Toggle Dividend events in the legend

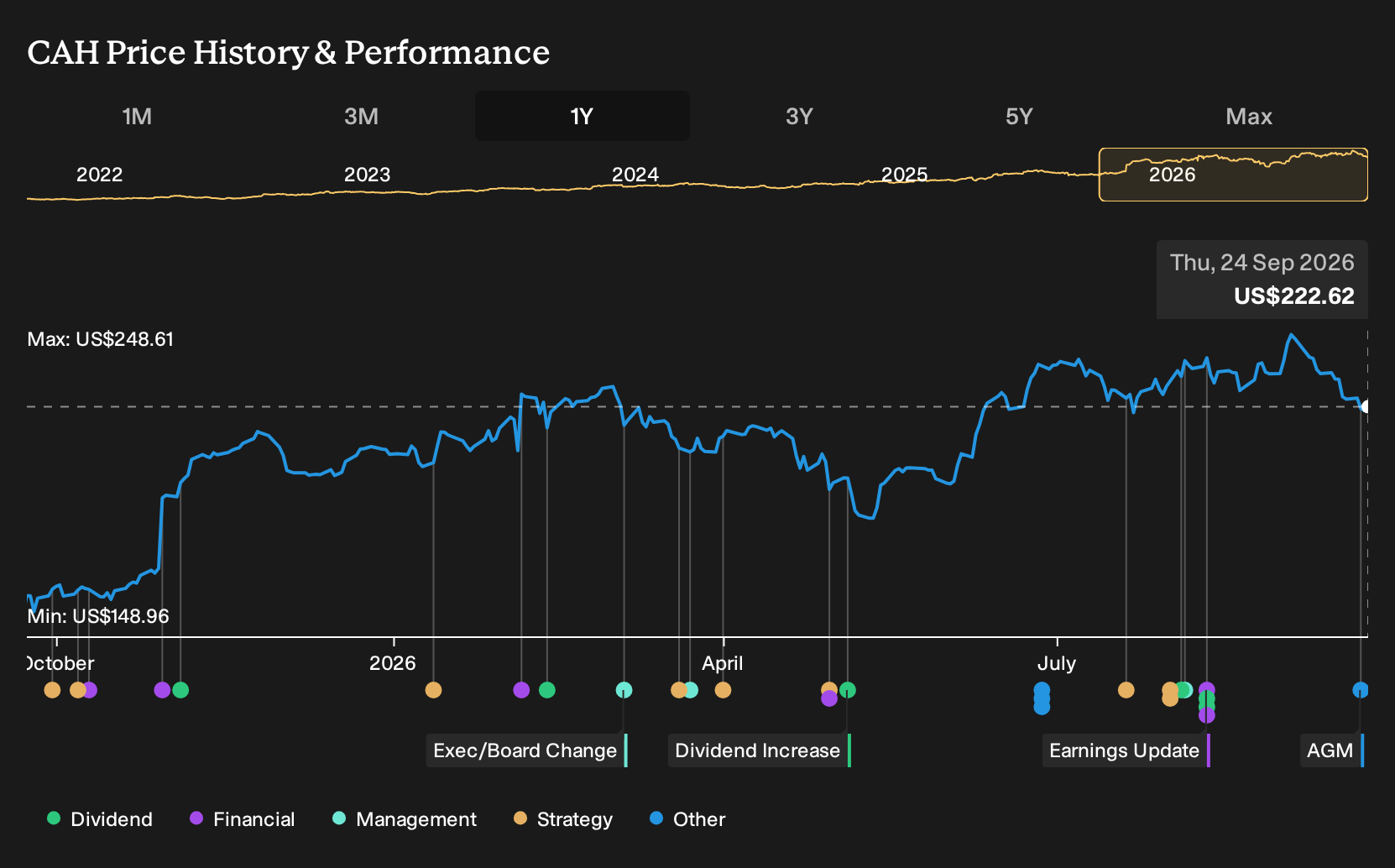pyautogui.click(x=100, y=819)
